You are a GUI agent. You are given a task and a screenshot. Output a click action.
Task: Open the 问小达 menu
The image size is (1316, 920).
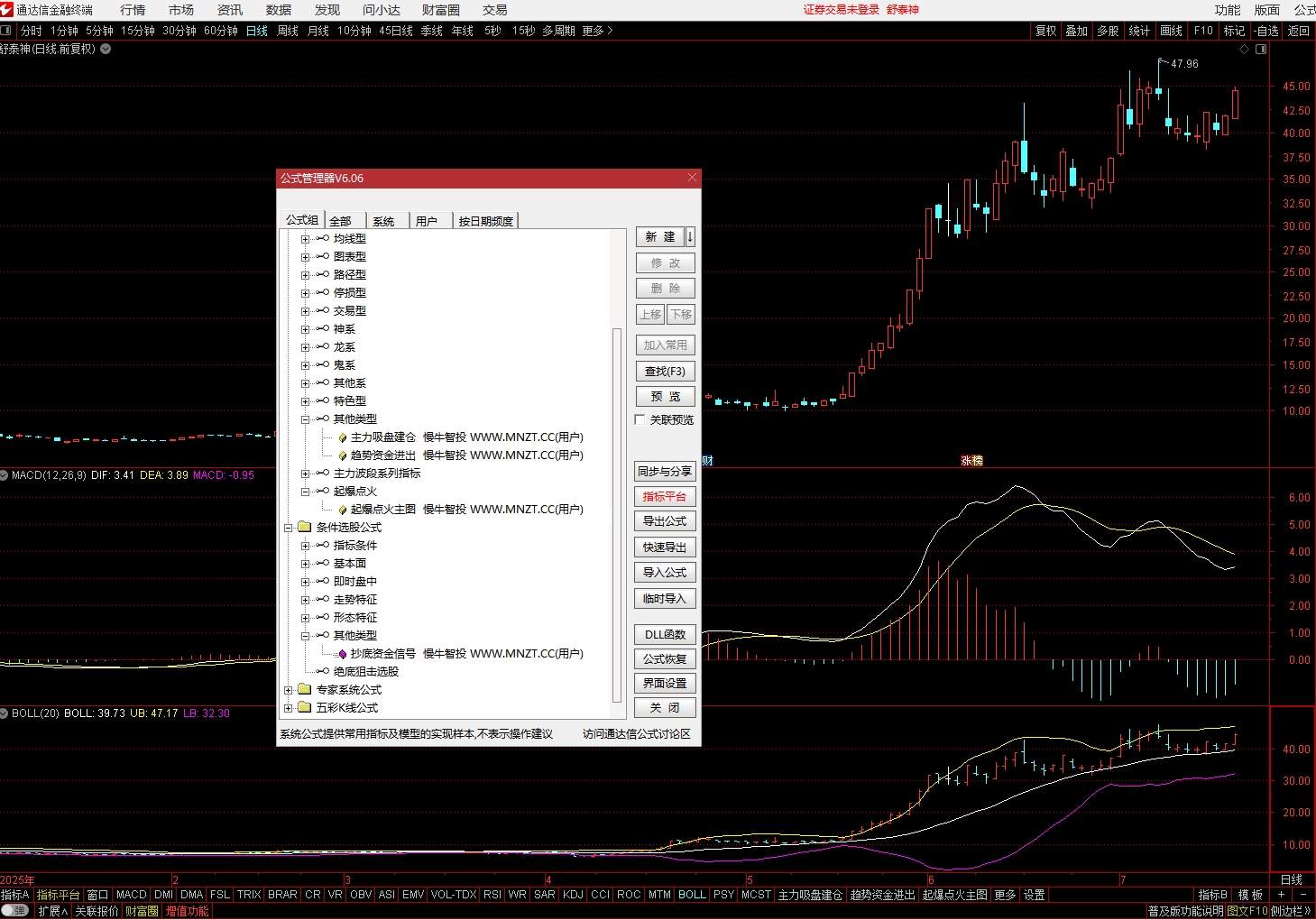pos(381,10)
